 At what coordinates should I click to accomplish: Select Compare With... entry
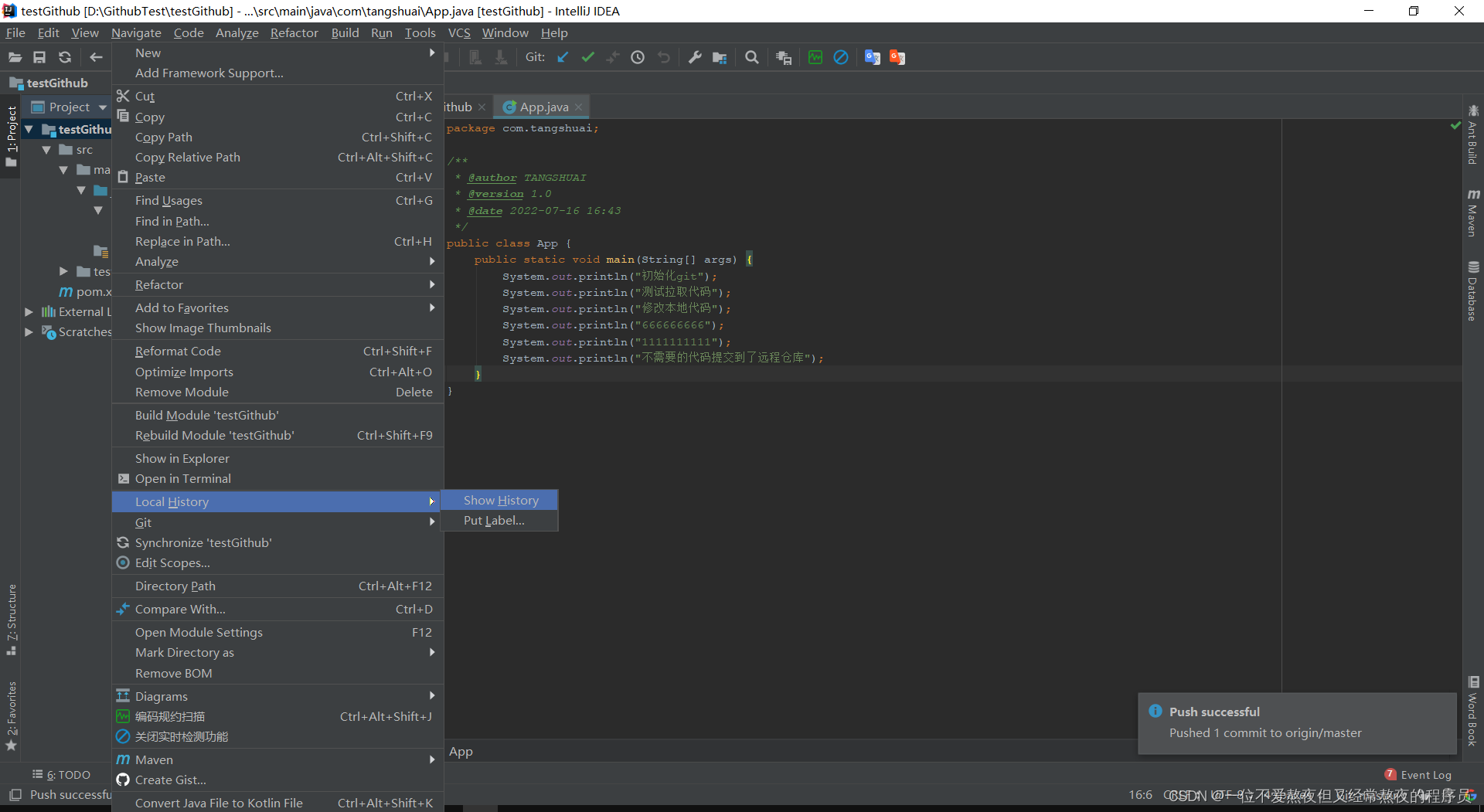tap(277, 610)
